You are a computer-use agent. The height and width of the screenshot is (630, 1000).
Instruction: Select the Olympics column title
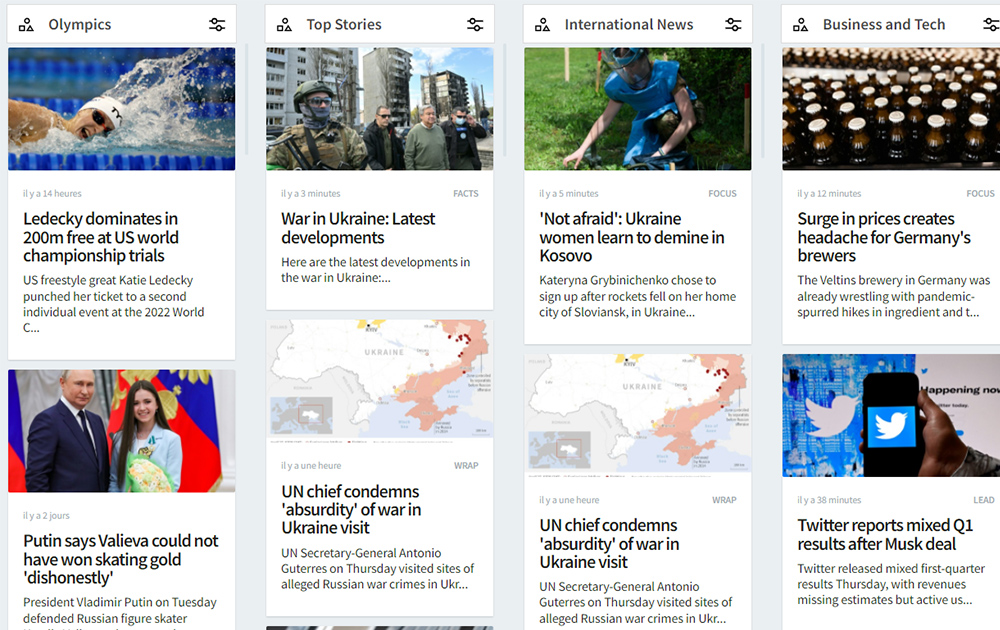(x=80, y=25)
